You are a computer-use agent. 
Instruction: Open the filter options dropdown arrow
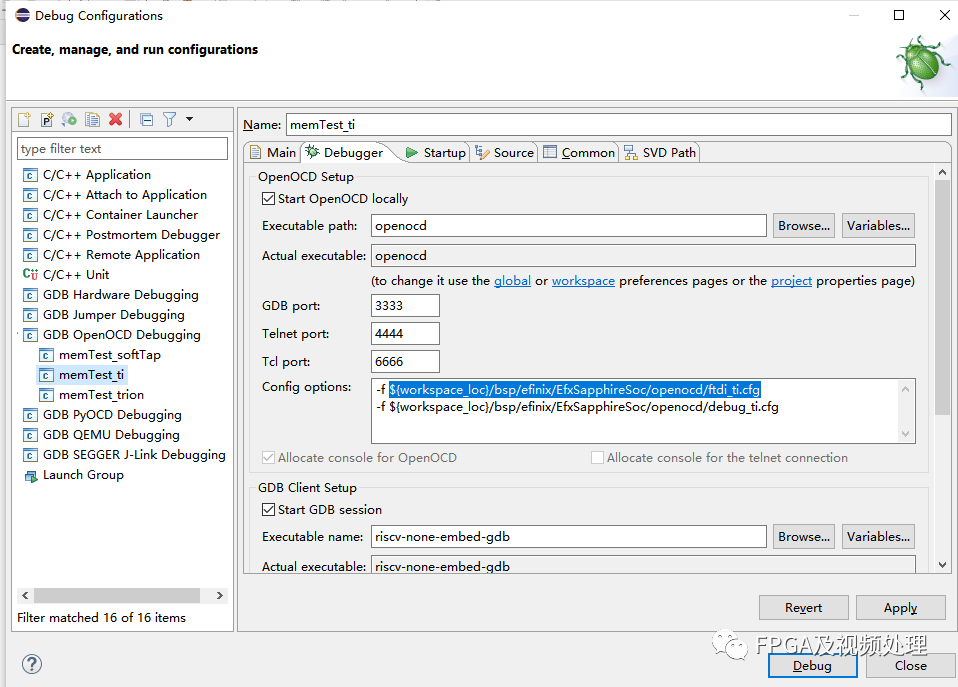(189, 119)
